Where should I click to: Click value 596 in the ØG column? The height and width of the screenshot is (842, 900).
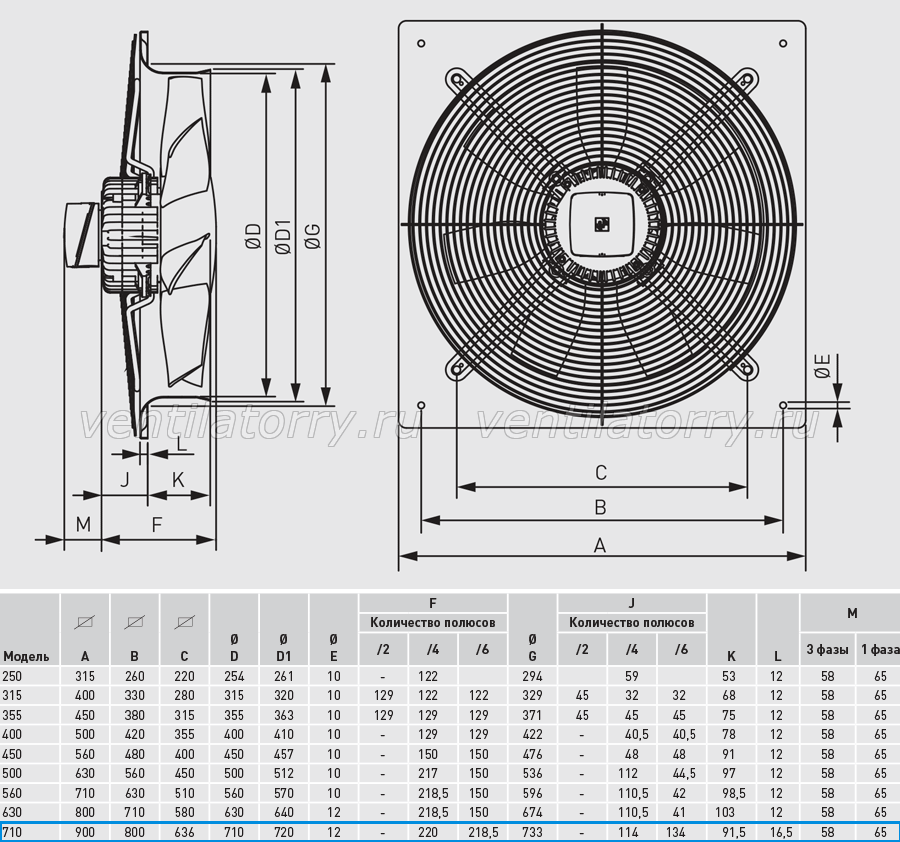(x=532, y=793)
